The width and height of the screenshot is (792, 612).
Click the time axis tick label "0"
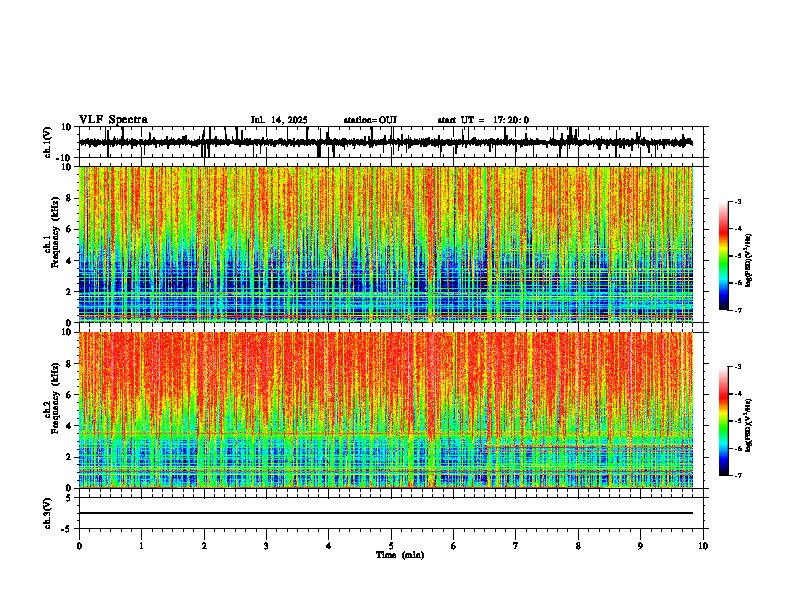pyautogui.click(x=79, y=546)
